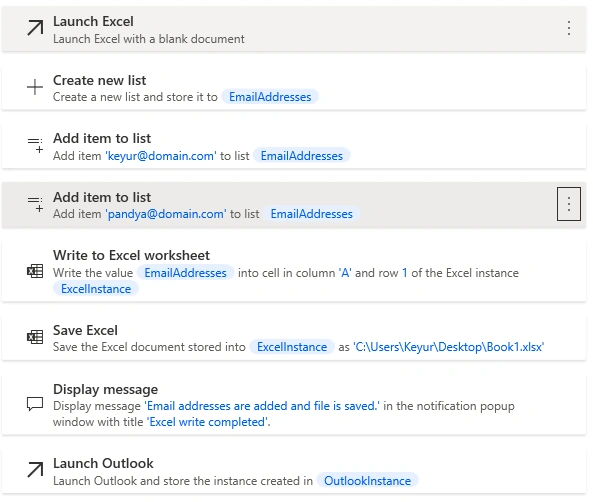Click the Save Excel spreadsheet icon
Image resolution: width=593 pixels, height=502 pixels.
[35, 337]
